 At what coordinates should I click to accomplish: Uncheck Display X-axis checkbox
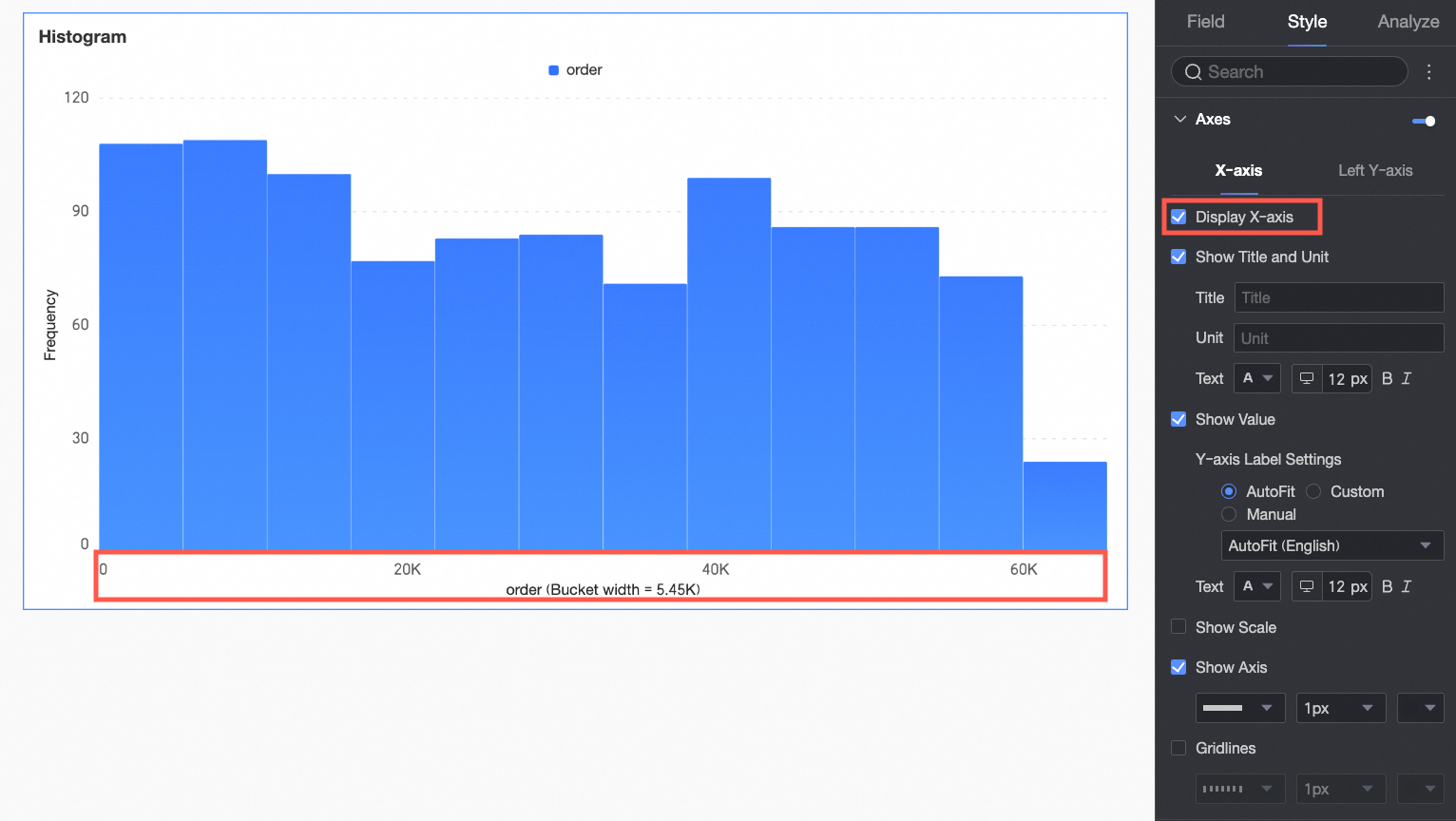(1178, 217)
